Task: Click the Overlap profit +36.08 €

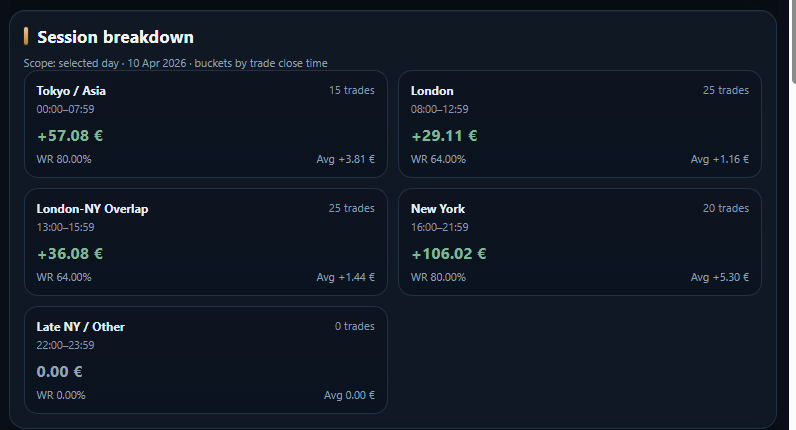Action: pos(70,254)
